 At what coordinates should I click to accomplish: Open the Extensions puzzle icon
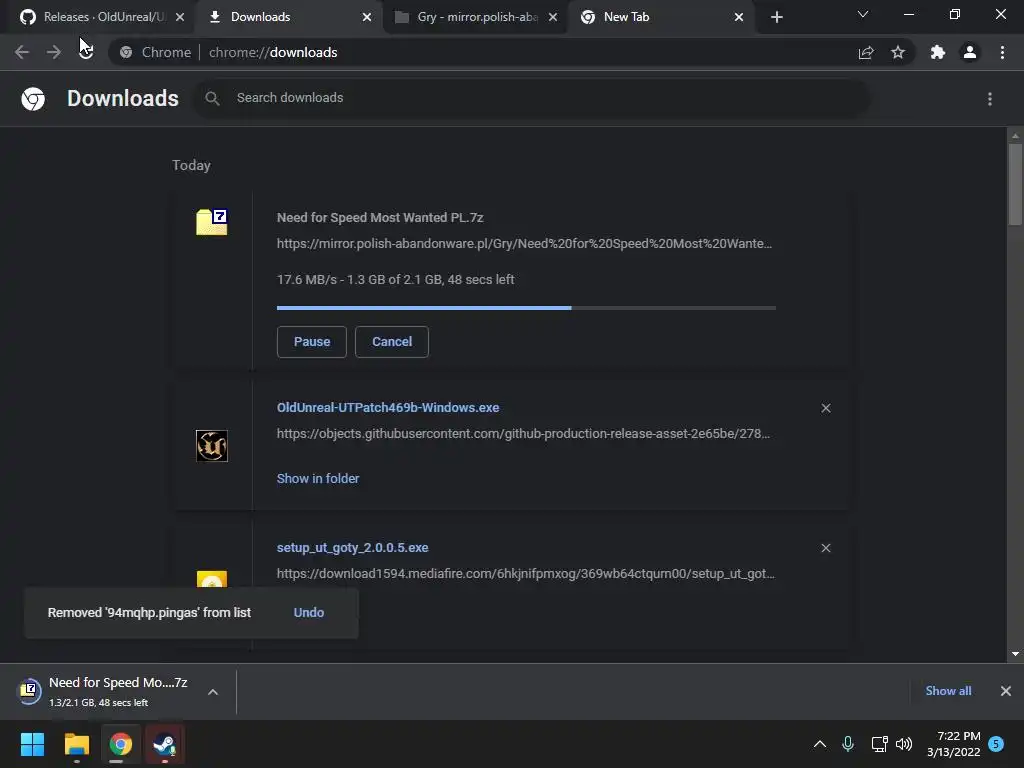tap(938, 52)
